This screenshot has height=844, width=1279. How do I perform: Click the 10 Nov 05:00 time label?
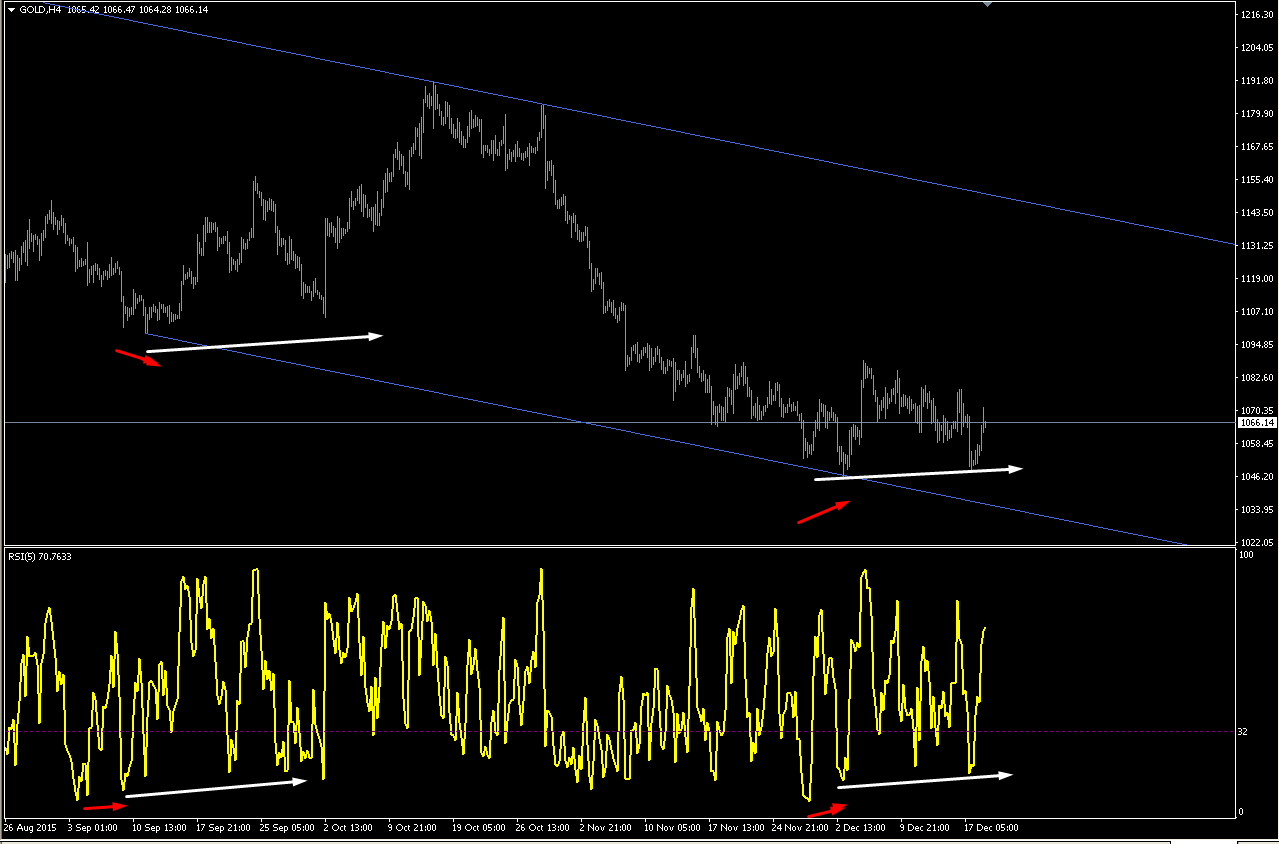pyautogui.click(x=672, y=828)
